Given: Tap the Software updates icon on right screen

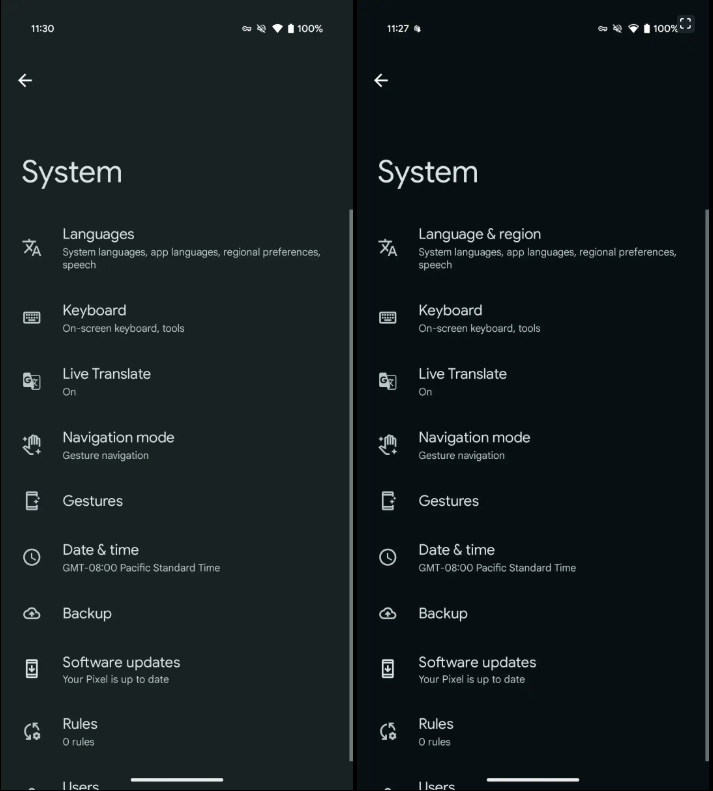Looking at the screenshot, I should (388, 669).
